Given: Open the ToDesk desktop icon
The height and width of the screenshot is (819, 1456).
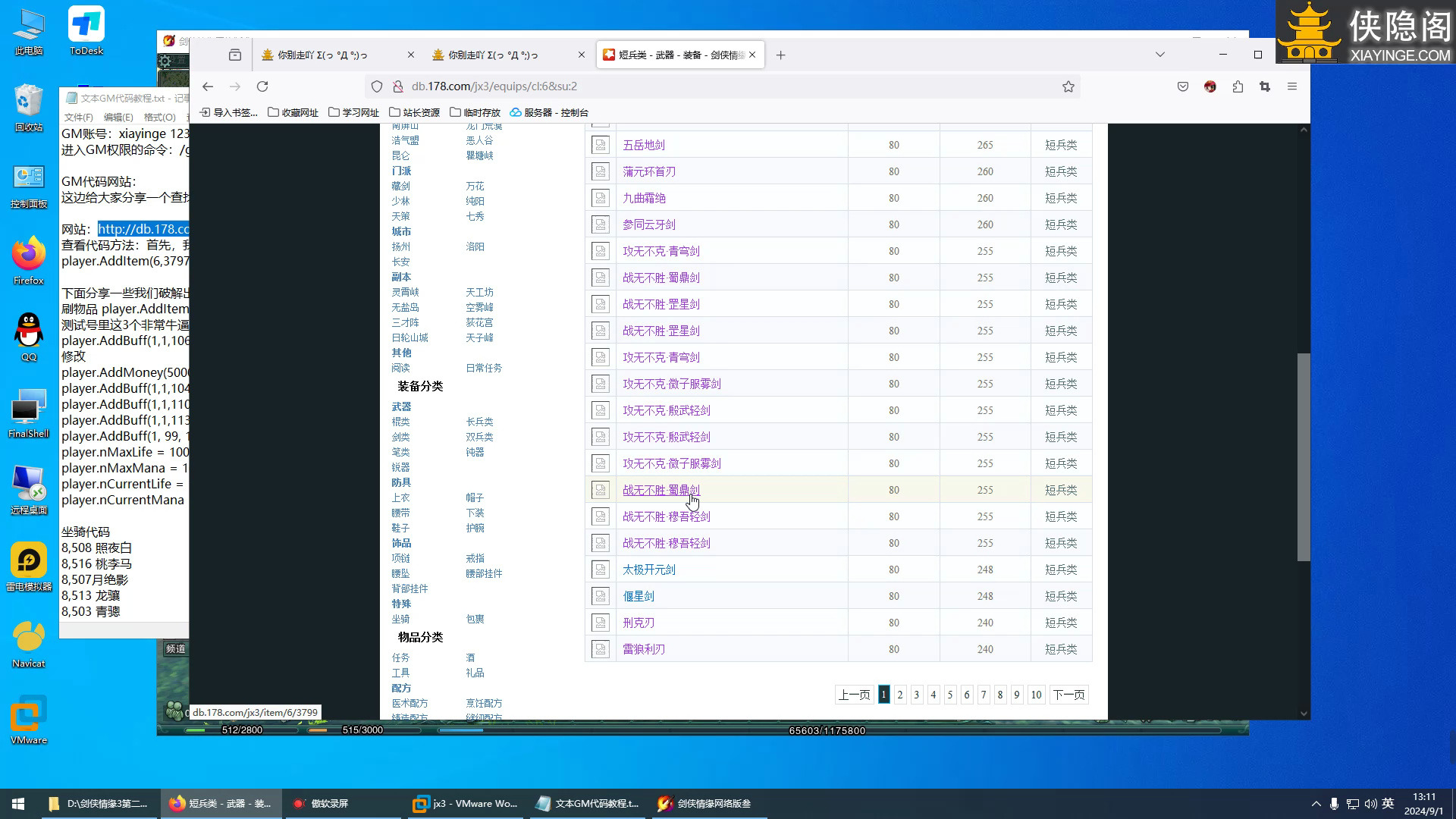Looking at the screenshot, I should click(x=86, y=31).
